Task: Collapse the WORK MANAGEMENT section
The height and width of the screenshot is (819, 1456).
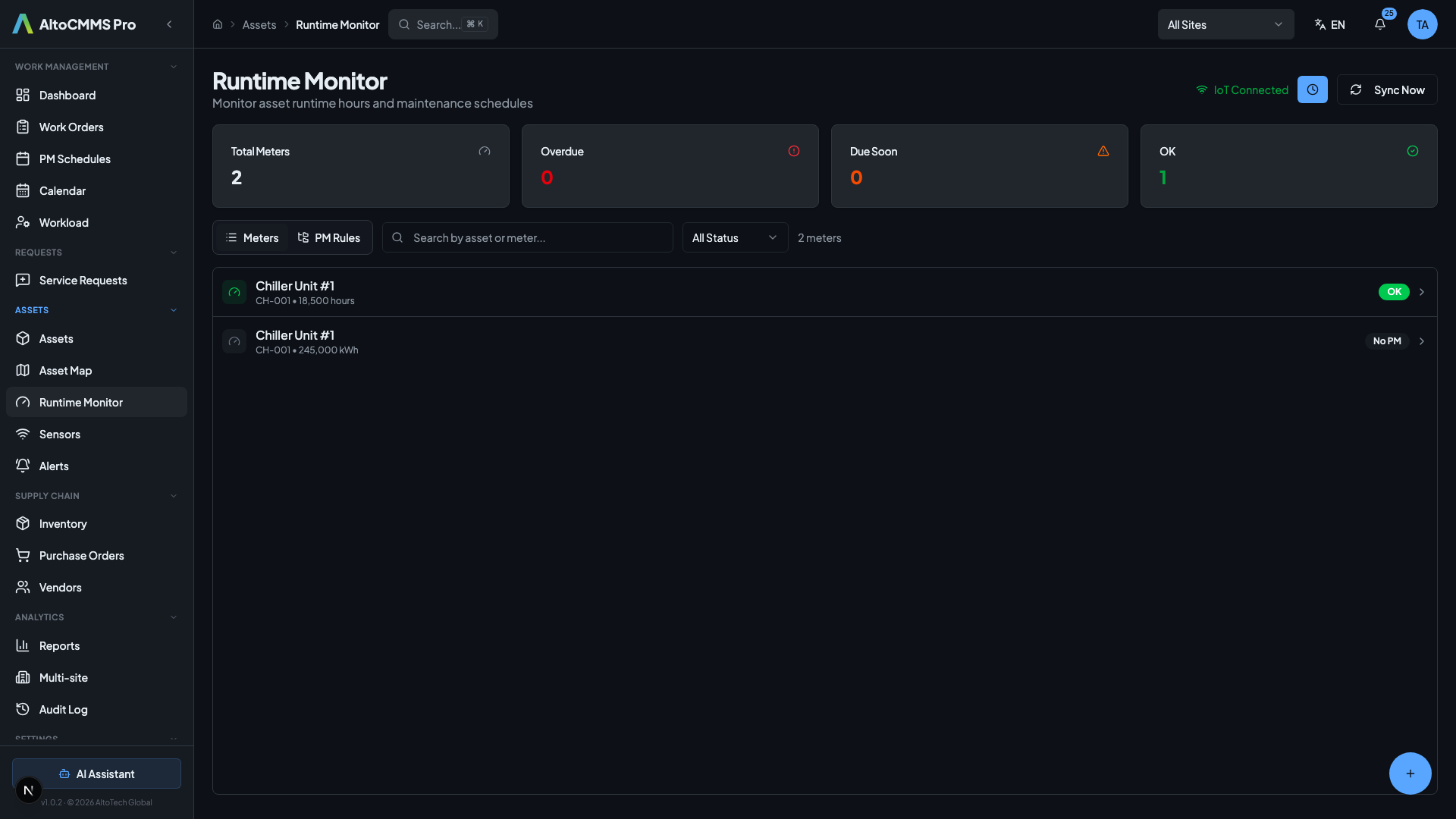Action: tap(174, 66)
